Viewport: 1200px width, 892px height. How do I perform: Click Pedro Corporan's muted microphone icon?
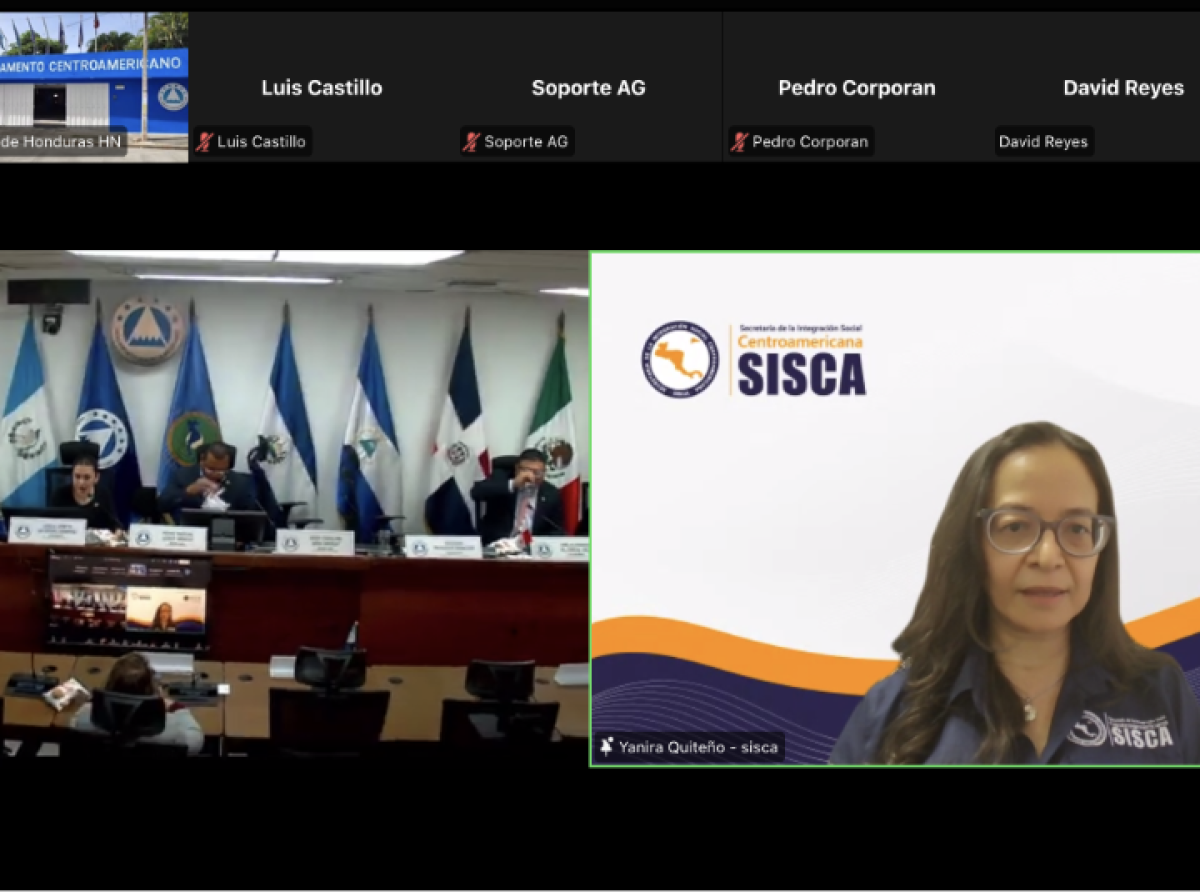coord(740,142)
